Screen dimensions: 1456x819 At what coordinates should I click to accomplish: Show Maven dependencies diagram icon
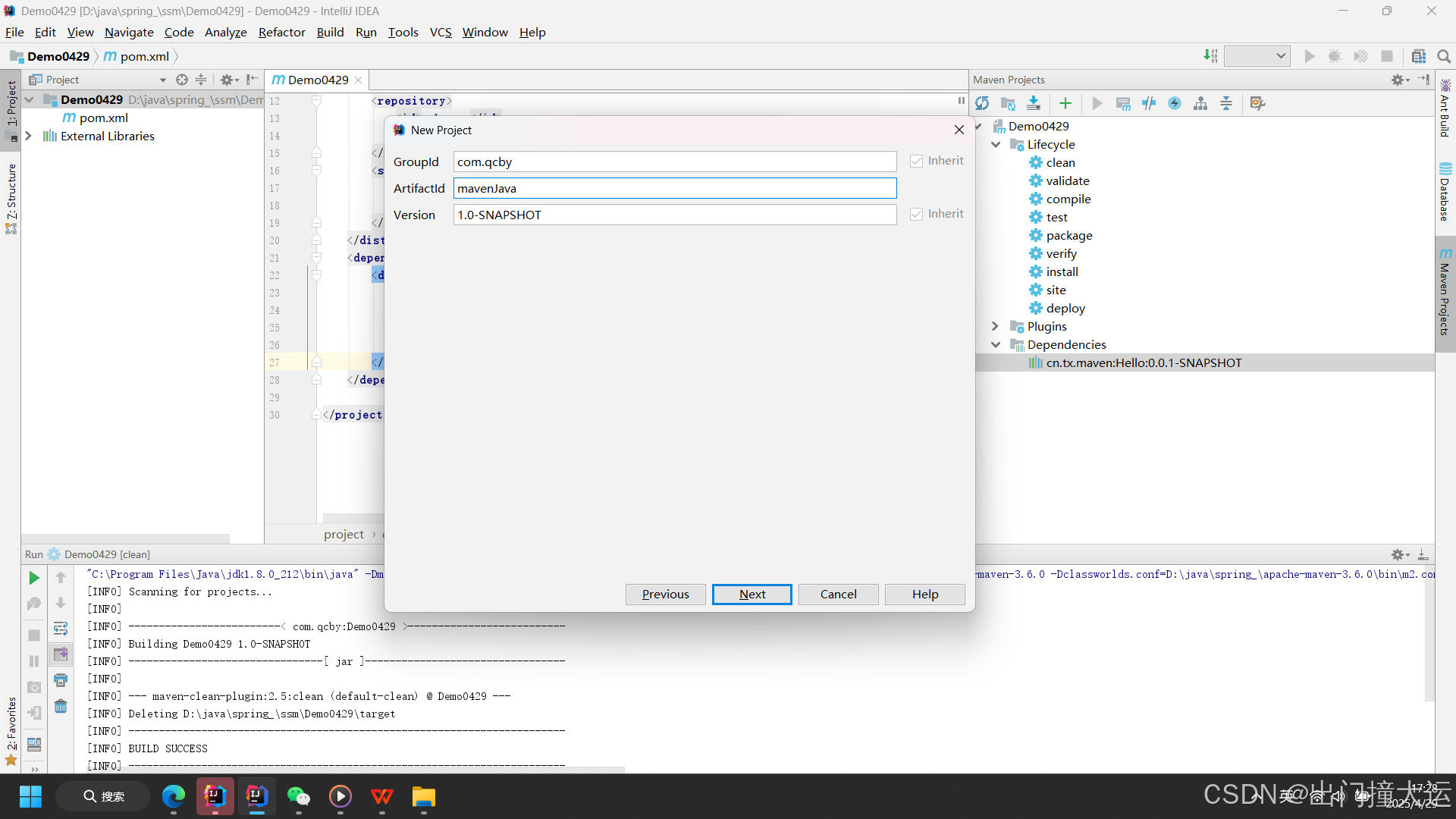point(1200,103)
